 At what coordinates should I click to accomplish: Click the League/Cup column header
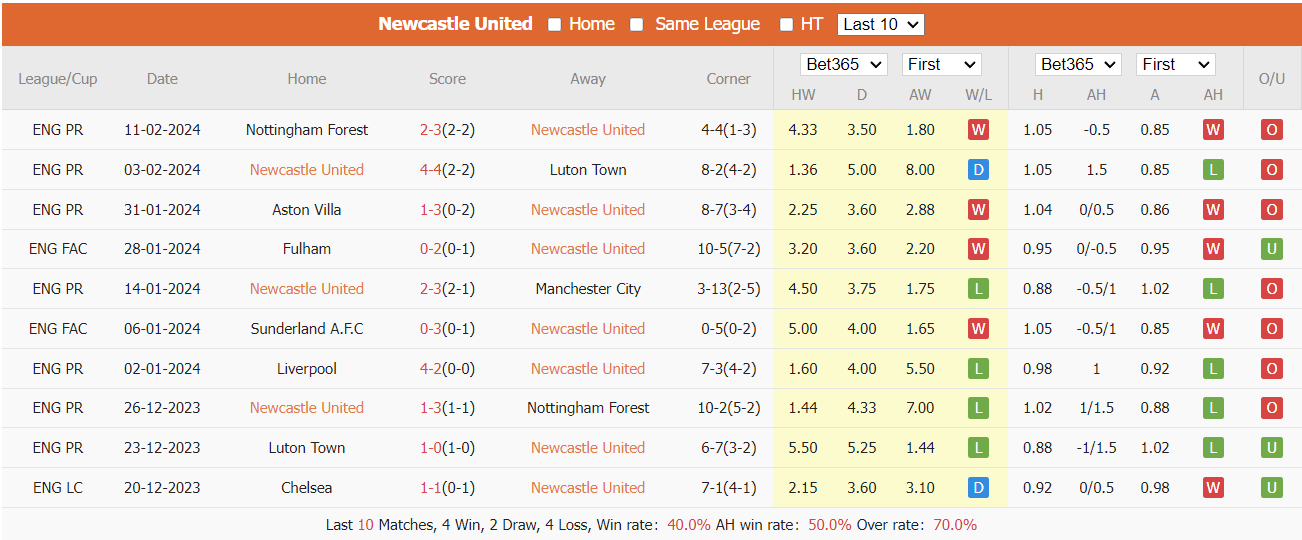click(58, 79)
